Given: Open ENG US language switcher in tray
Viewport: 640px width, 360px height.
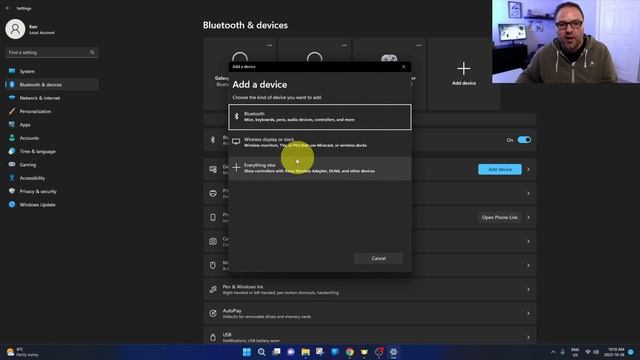Looking at the screenshot, I should pos(575,352).
